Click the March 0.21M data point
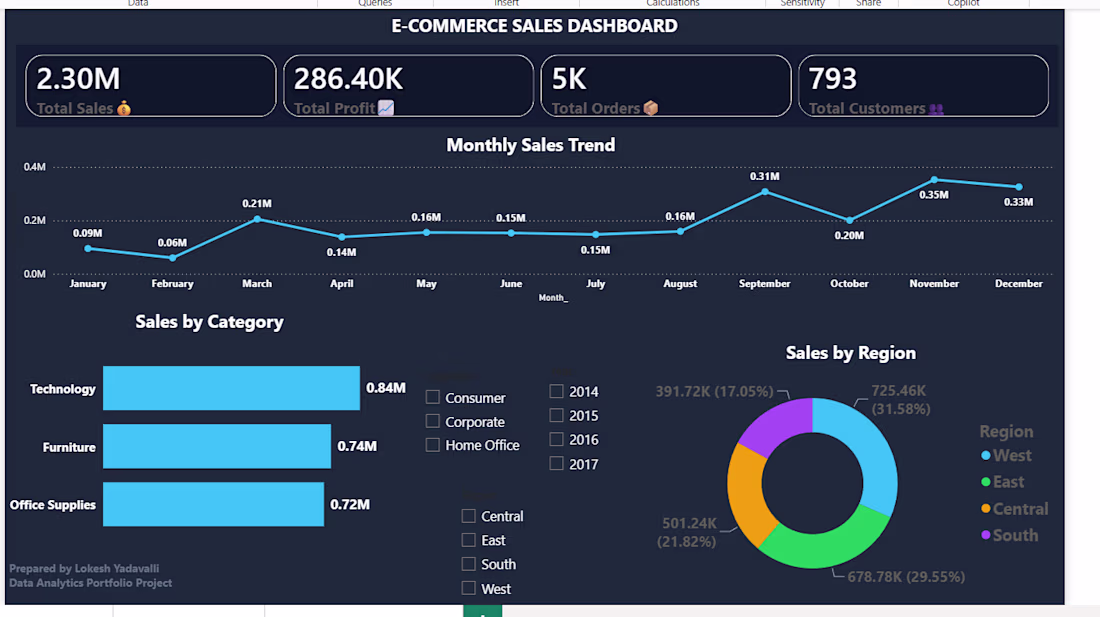The width and height of the screenshot is (1100, 617). pyautogui.click(x=257, y=219)
